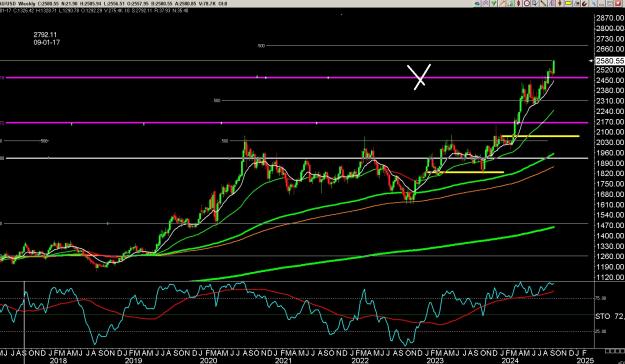The width and height of the screenshot is (625, 364).
Task: Click the horseshoe magnet toolbar icon
Action: click(x=584, y=4)
